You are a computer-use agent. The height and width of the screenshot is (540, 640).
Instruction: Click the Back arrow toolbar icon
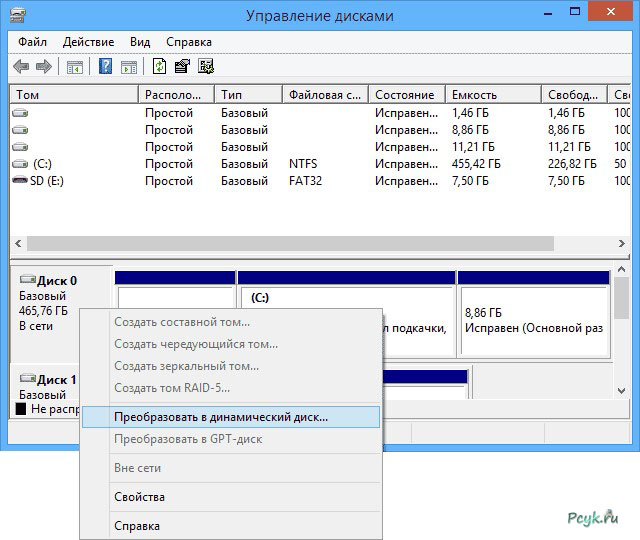coord(21,66)
